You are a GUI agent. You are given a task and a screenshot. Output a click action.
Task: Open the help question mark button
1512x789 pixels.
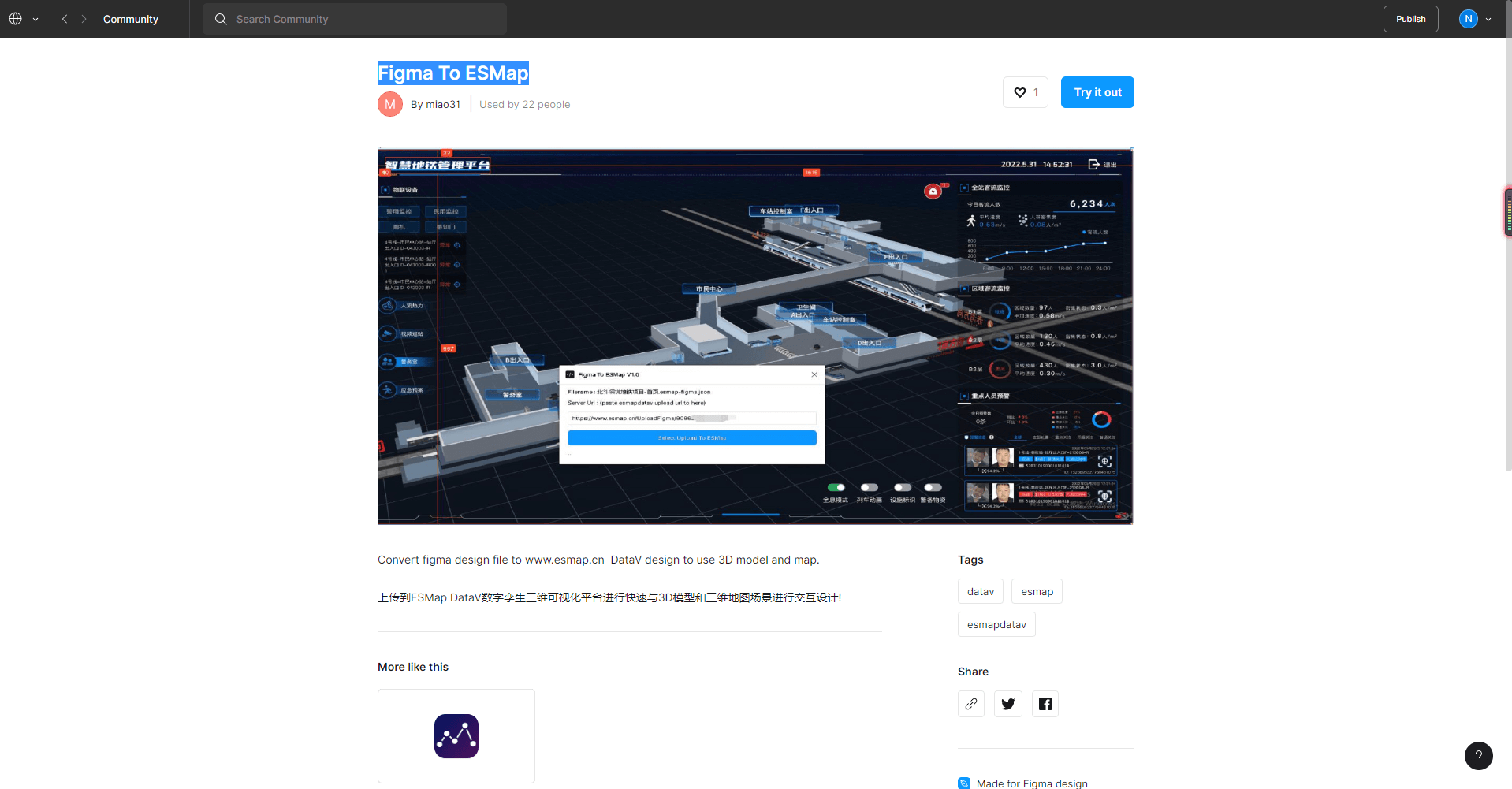click(x=1478, y=755)
